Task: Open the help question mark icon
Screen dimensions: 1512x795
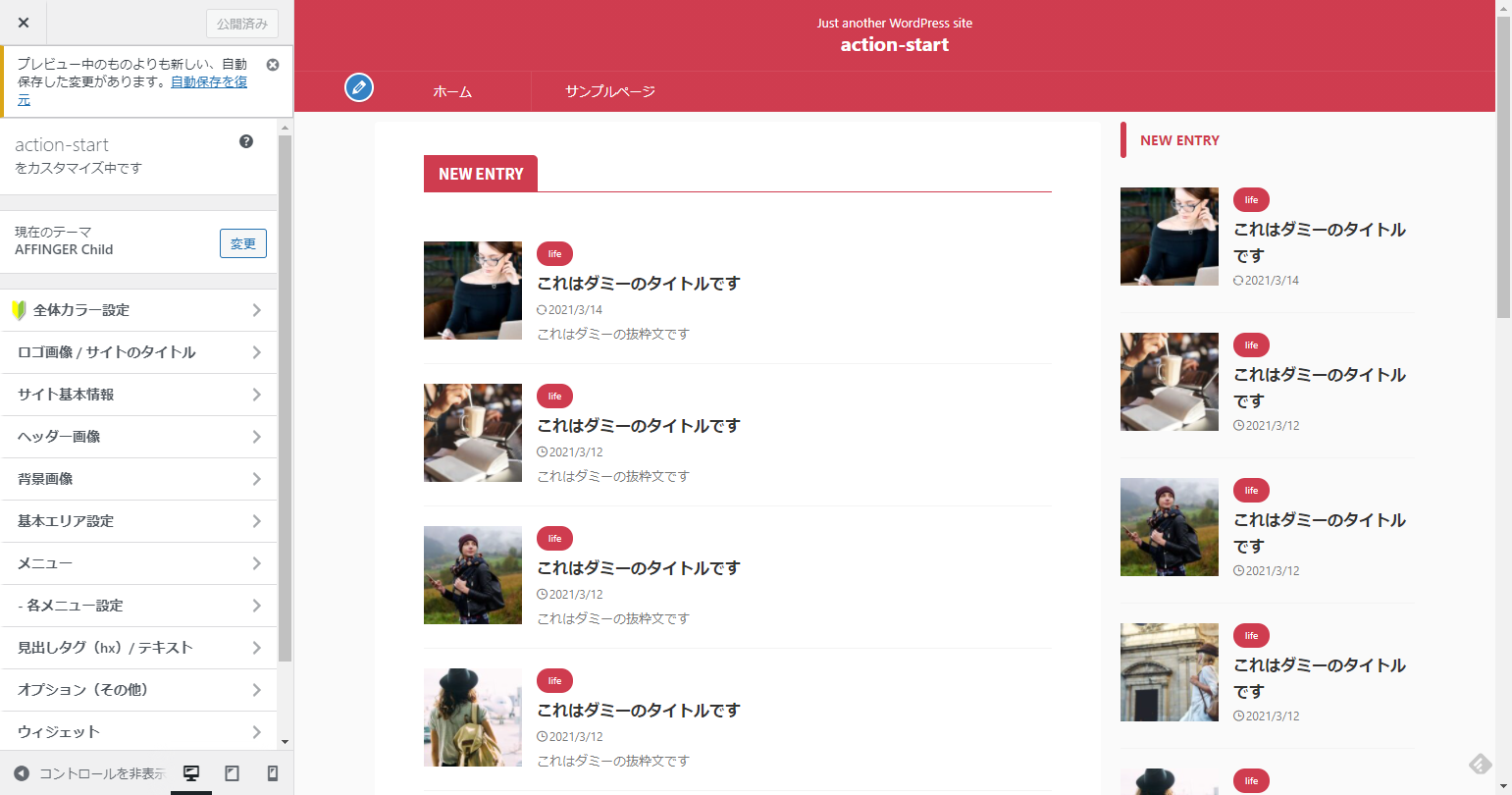Action: pos(246,141)
